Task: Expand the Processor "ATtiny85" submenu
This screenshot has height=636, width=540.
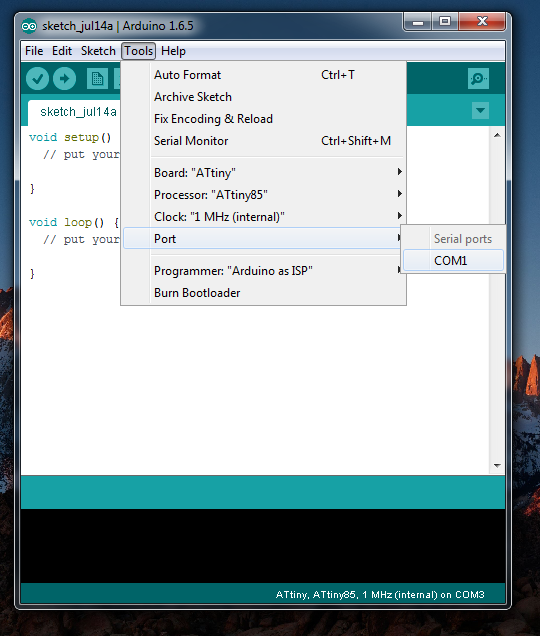Action: pos(265,195)
